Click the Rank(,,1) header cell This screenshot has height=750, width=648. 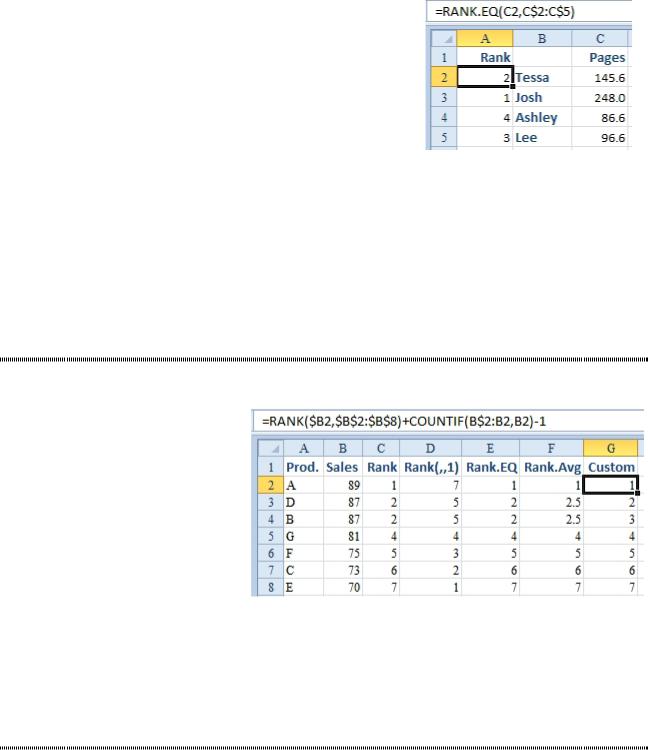coord(430,467)
